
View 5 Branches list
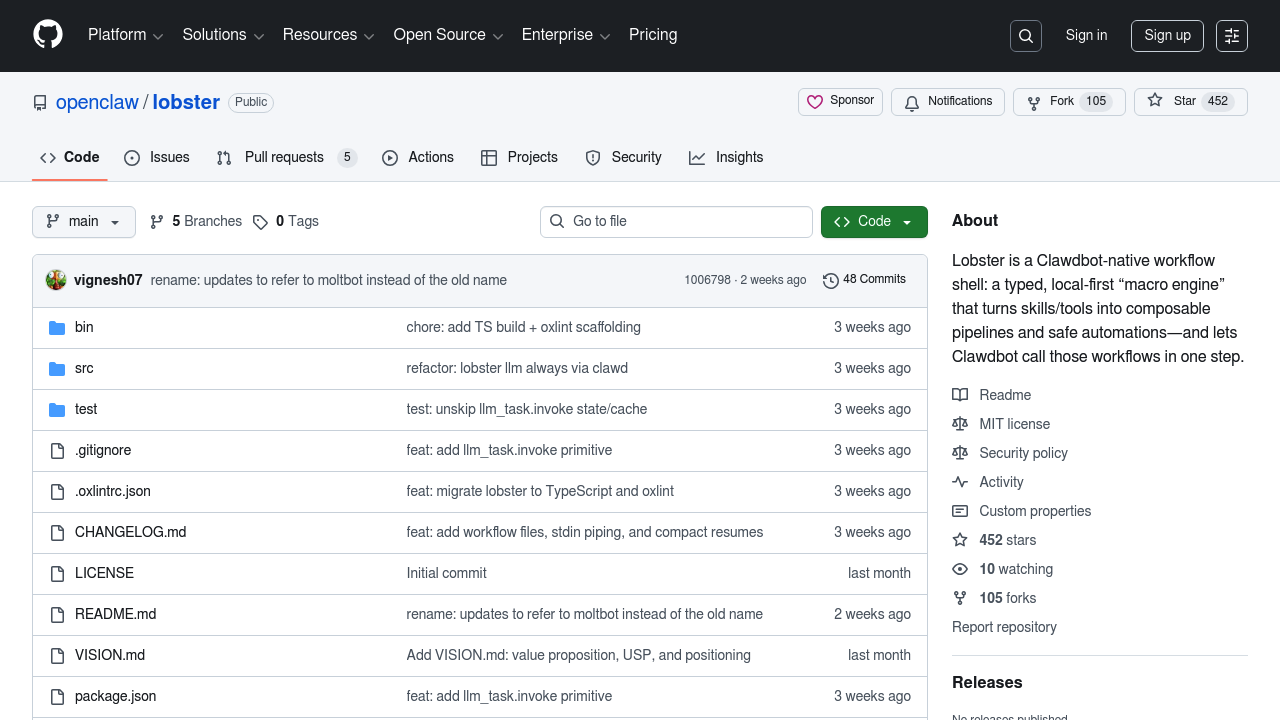tap(196, 222)
